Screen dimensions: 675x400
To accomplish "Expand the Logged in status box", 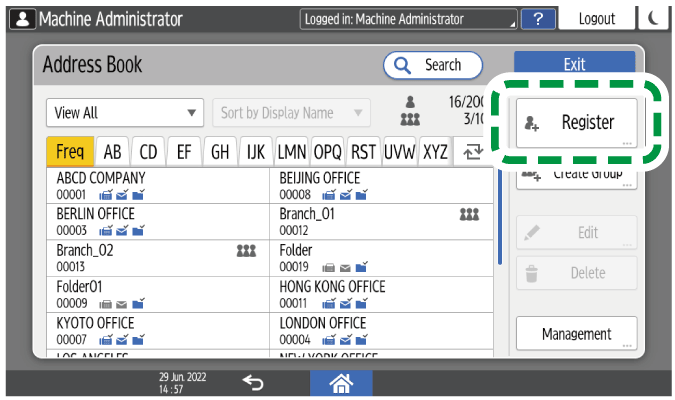I will pyautogui.click(x=409, y=19).
